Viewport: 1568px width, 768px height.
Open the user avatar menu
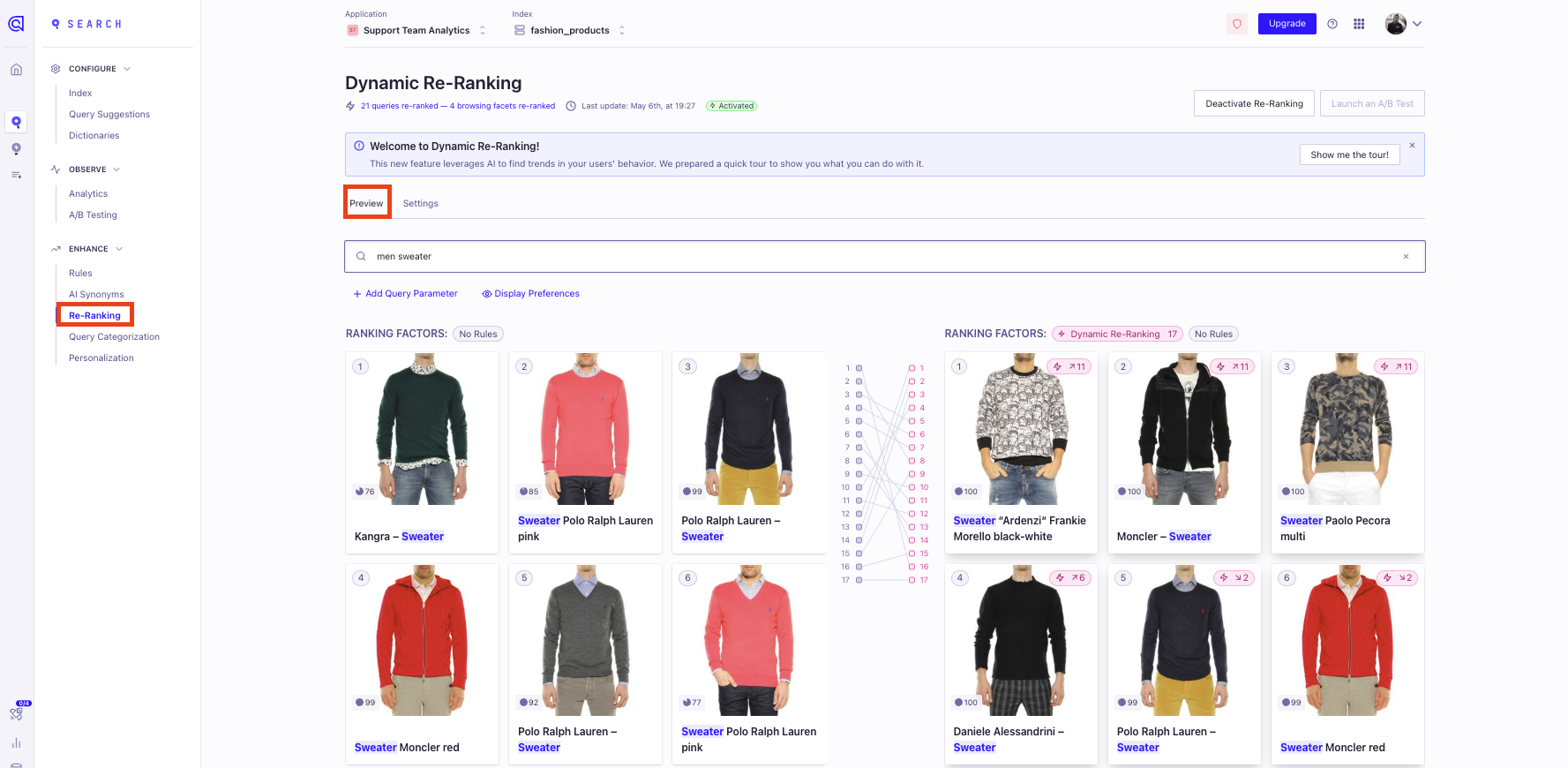tap(1403, 24)
